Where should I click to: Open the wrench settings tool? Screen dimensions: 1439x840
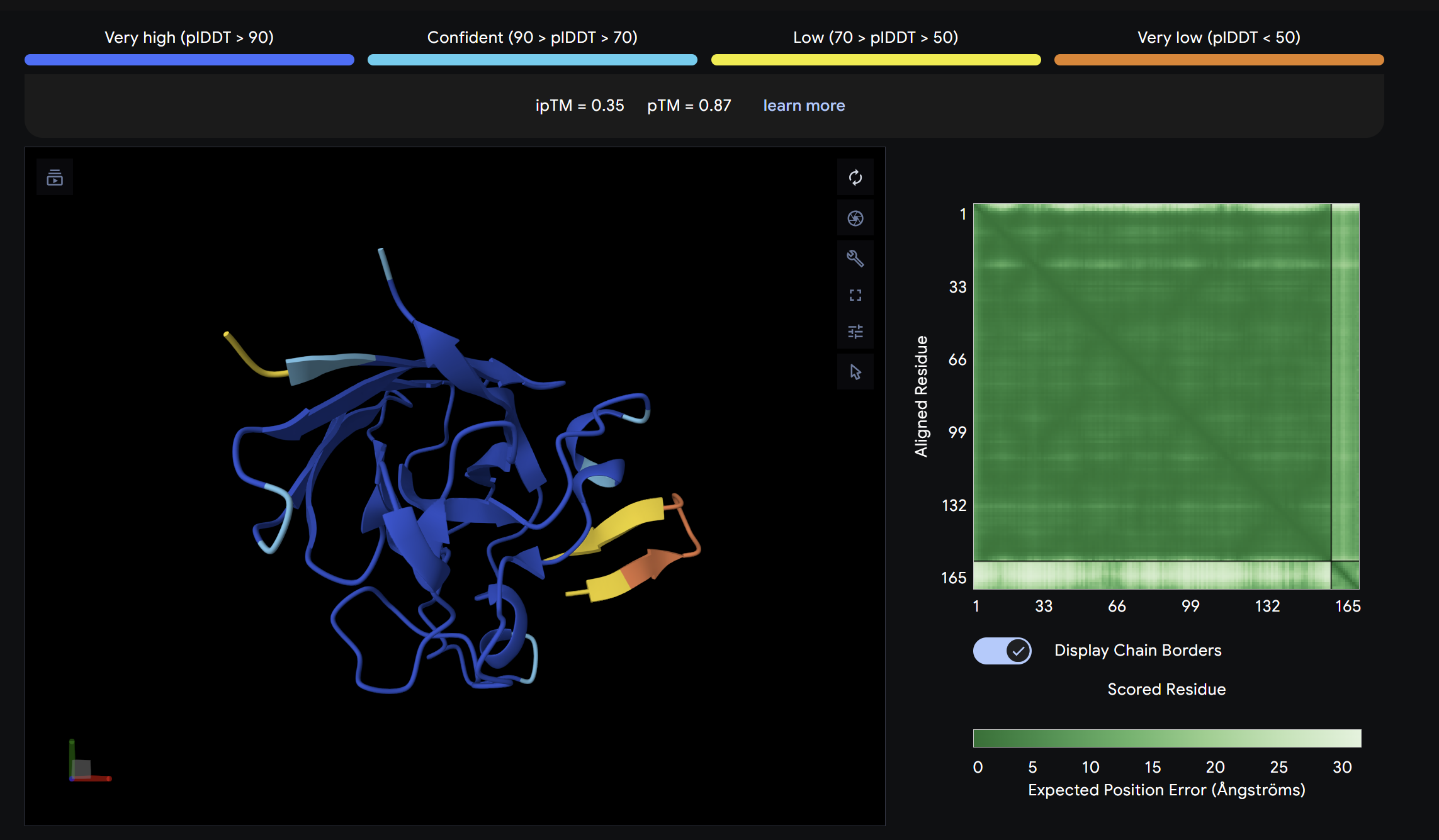855,258
